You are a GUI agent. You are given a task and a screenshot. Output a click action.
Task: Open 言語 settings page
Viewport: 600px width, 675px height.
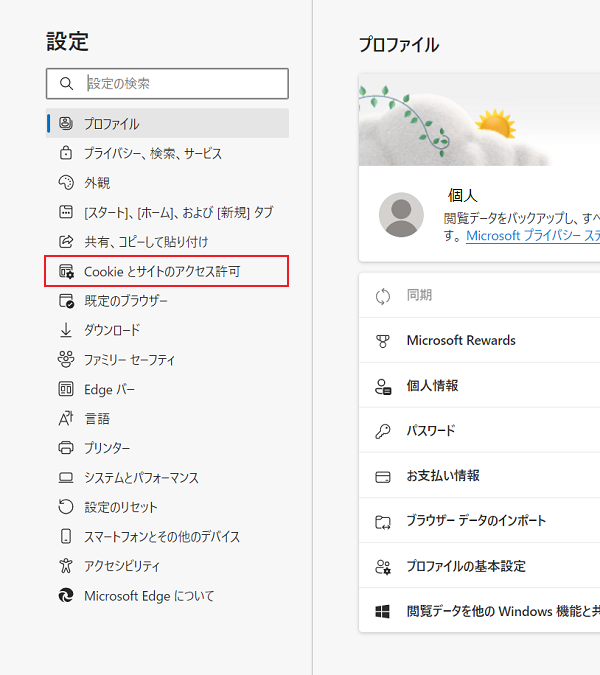97,419
